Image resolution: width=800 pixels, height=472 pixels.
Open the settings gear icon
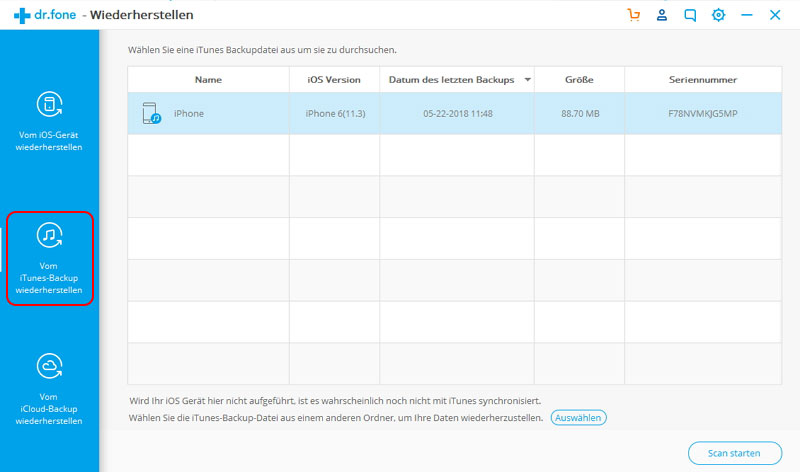(x=718, y=15)
